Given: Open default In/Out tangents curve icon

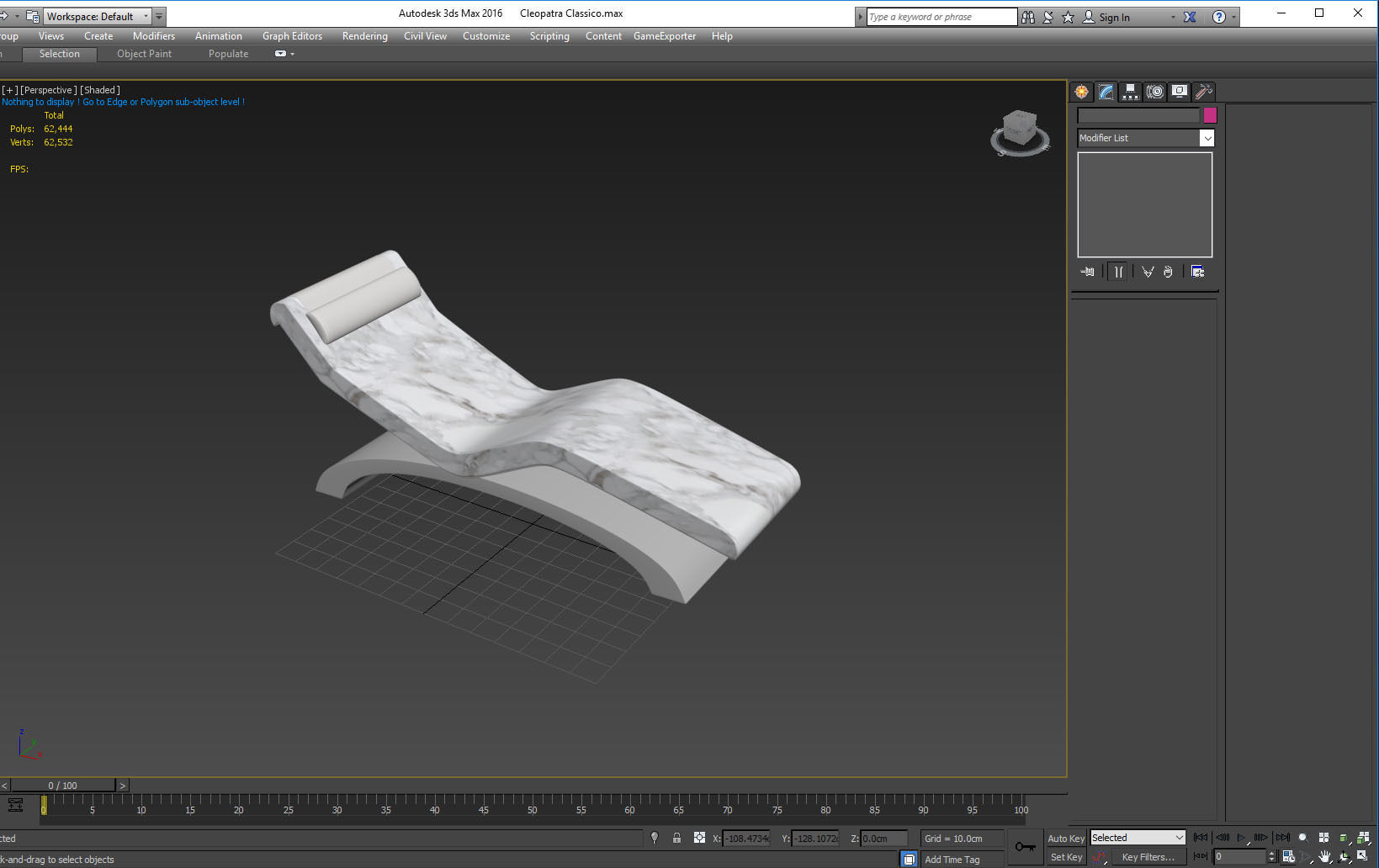Looking at the screenshot, I should pyautogui.click(x=1099, y=857).
